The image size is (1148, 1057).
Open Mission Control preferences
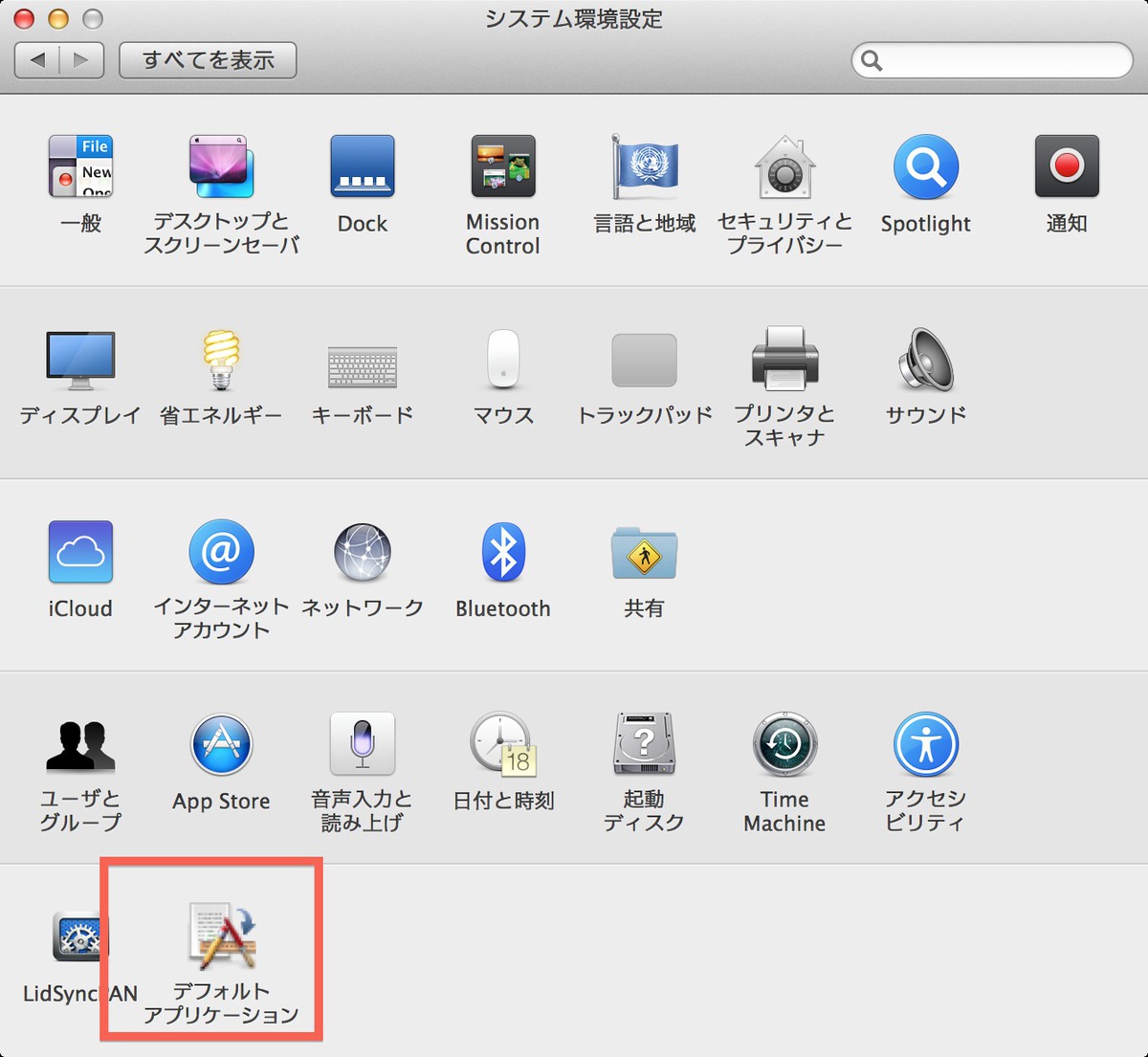(x=503, y=167)
